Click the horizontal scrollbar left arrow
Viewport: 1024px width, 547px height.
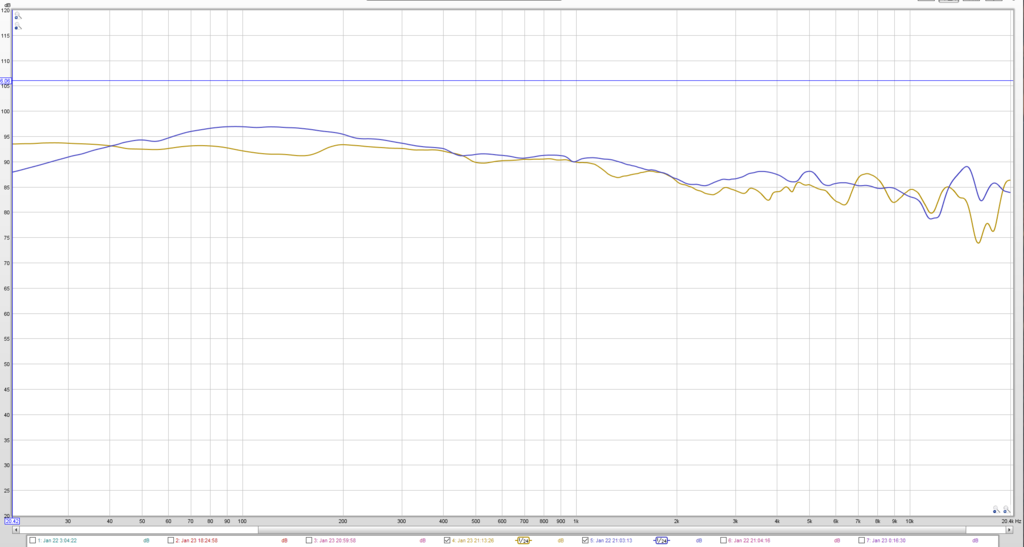click(x=16, y=530)
